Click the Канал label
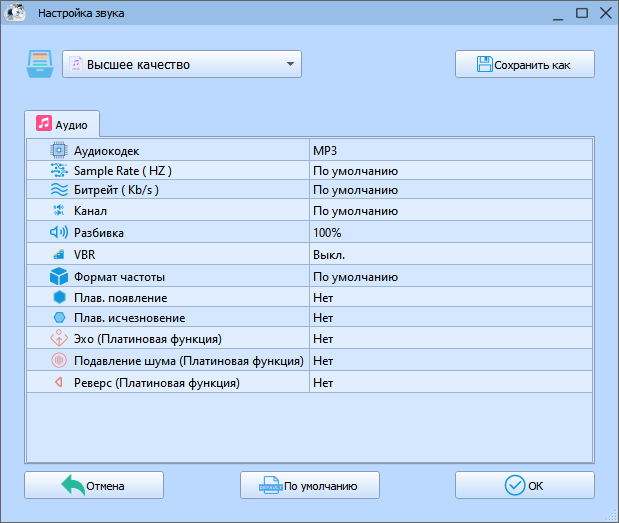The height and width of the screenshot is (523, 619). click(90, 211)
